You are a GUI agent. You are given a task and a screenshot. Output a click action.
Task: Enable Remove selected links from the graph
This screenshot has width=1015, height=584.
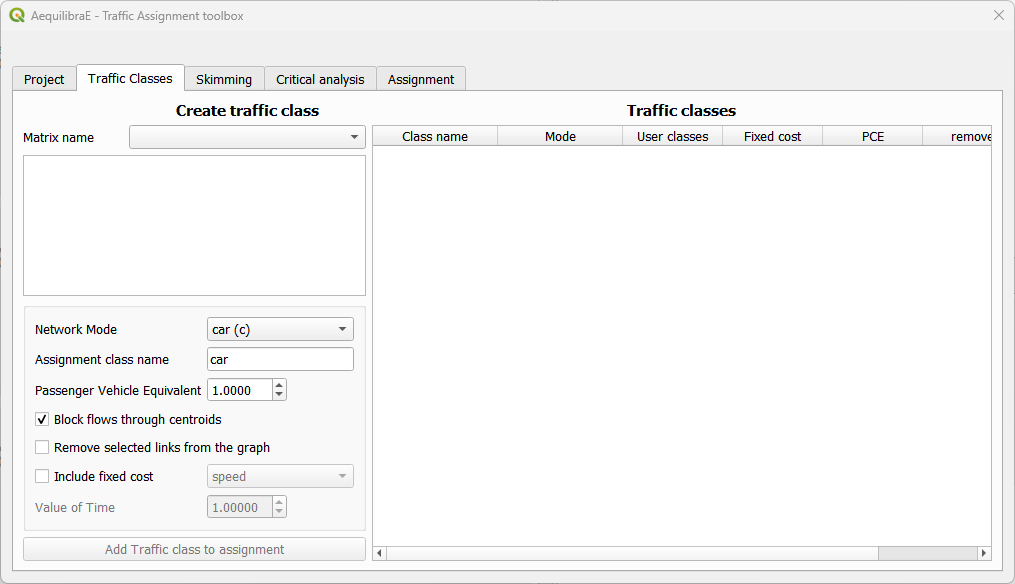[x=41, y=447]
